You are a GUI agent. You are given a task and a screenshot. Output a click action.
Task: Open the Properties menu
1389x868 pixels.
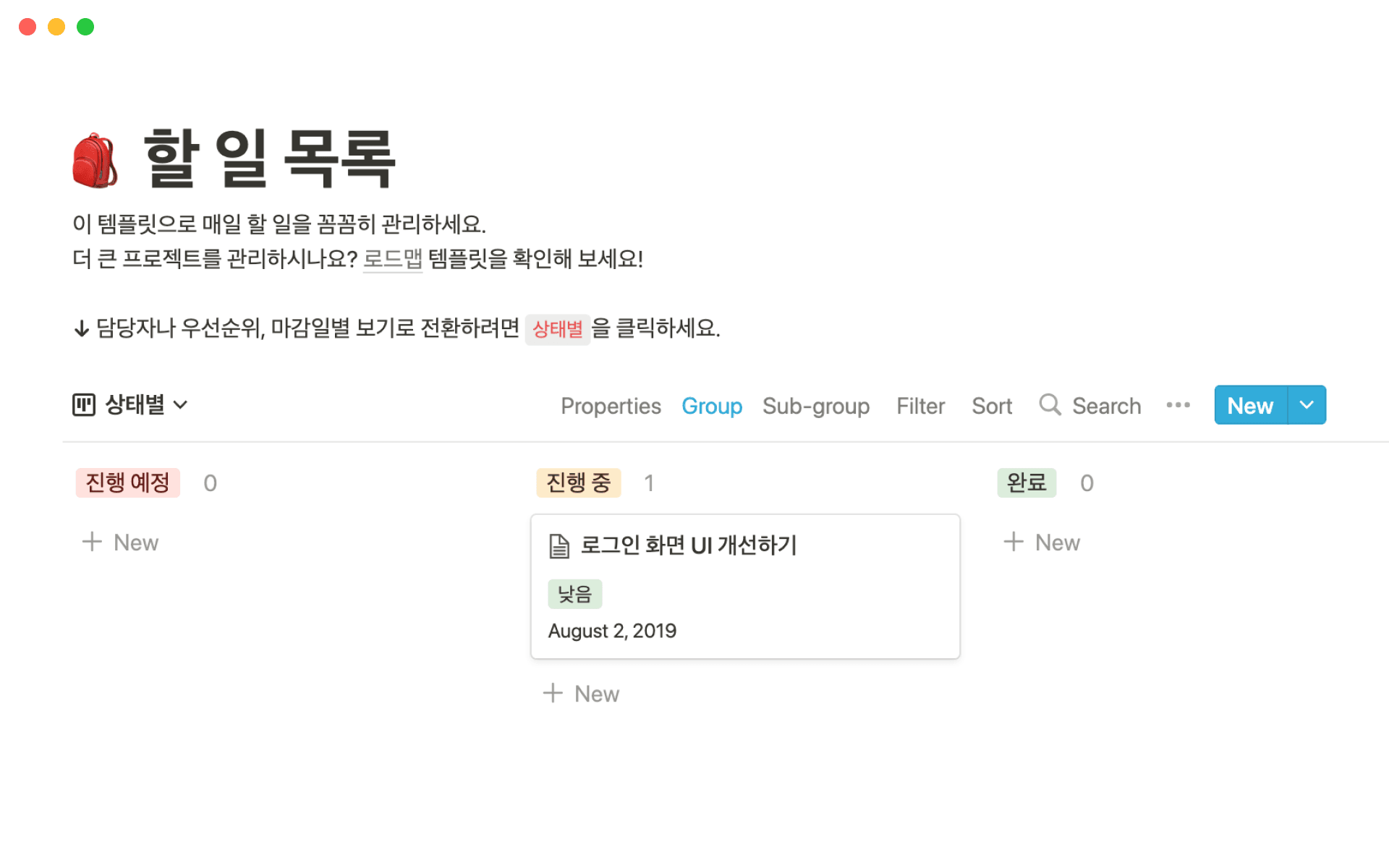point(611,406)
